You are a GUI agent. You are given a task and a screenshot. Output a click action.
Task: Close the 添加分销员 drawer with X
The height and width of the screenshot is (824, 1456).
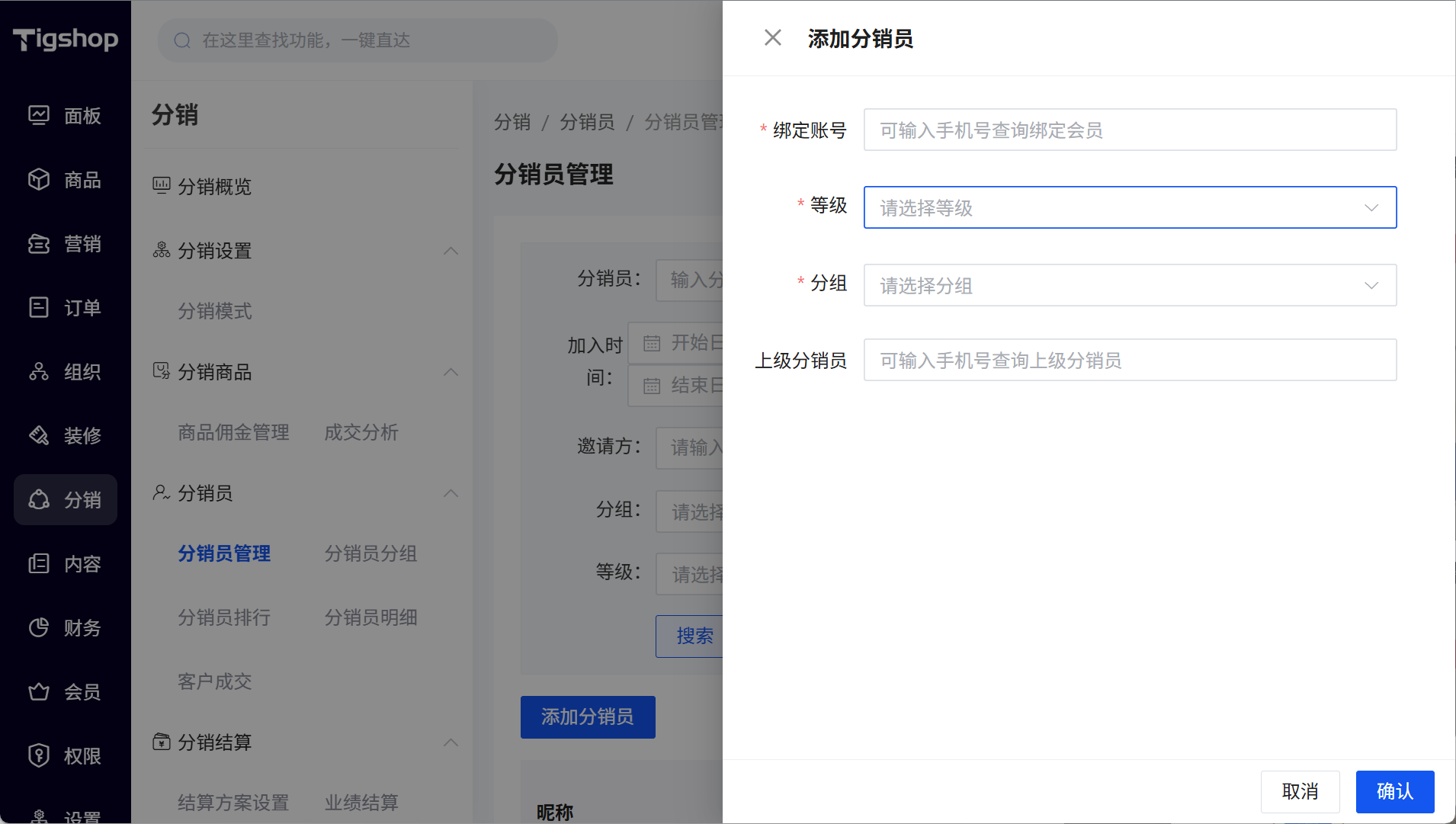[772, 37]
